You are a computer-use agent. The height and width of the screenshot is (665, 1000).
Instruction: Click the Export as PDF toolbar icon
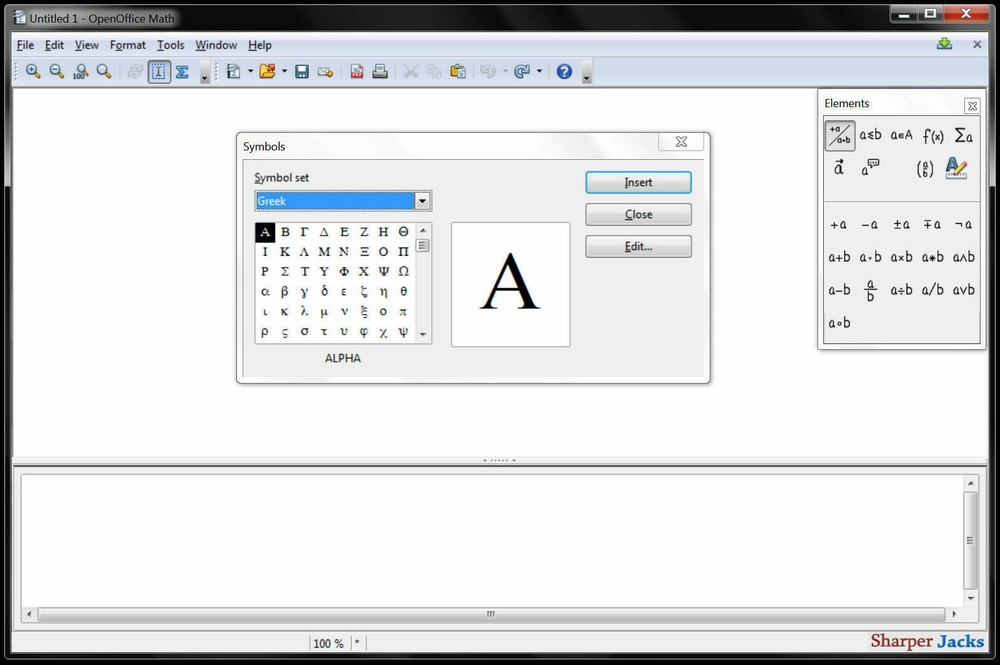357,71
